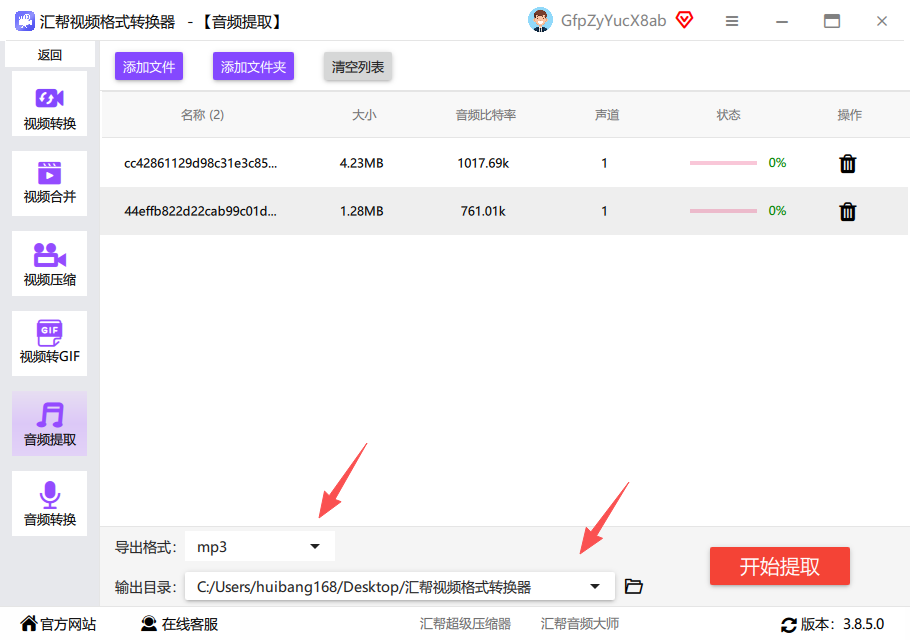Start extraction with 开始提取 button
This screenshot has height=640, width=910.
point(779,566)
